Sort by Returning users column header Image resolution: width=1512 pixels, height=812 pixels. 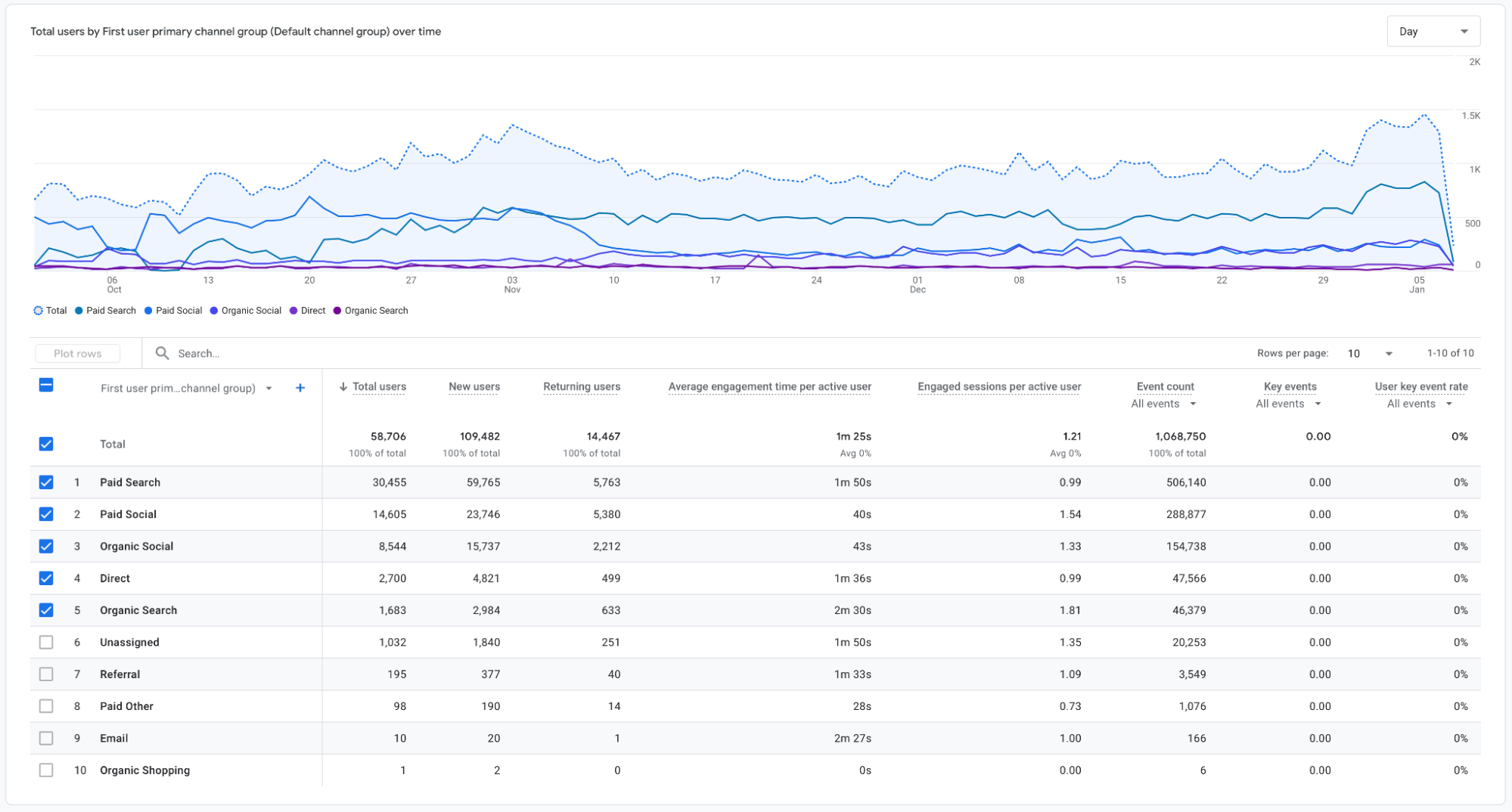click(582, 386)
